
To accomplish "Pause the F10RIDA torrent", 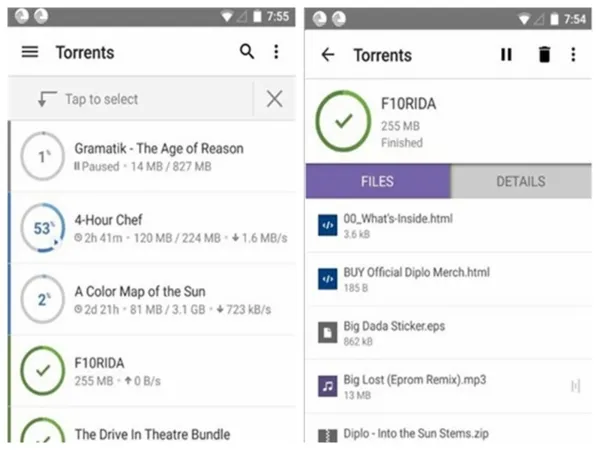I will [x=506, y=54].
